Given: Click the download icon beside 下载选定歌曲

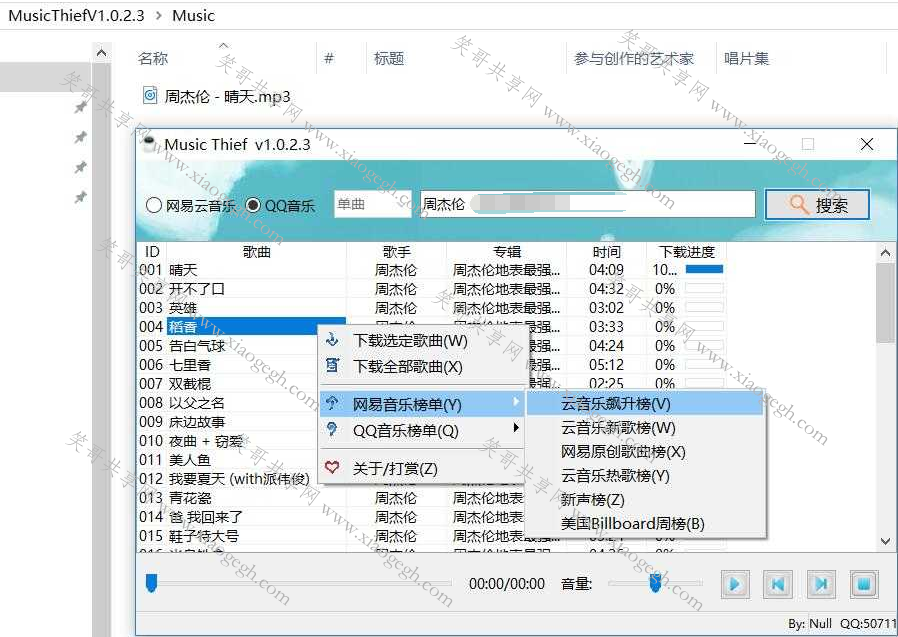Looking at the screenshot, I should (332, 340).
